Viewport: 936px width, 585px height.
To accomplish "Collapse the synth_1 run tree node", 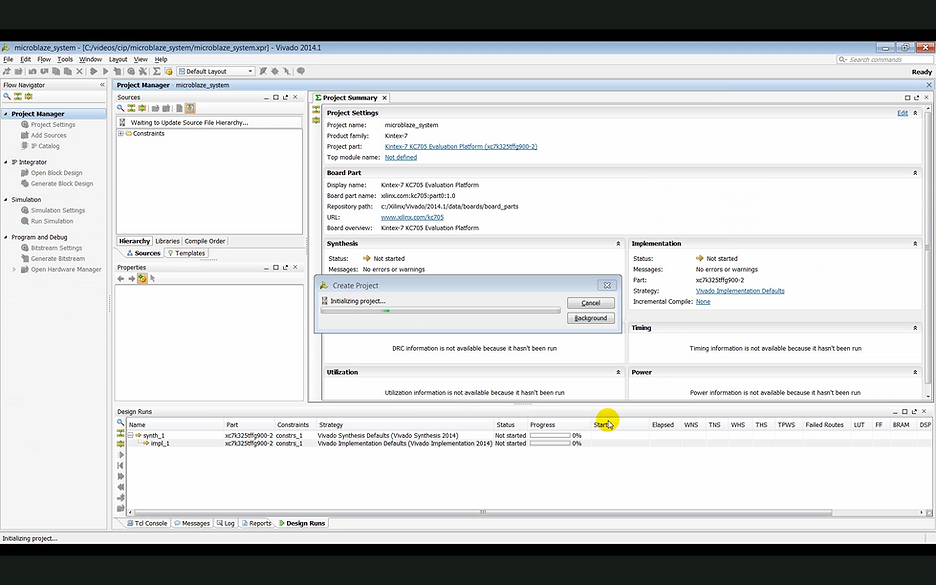I will point(130,436).
